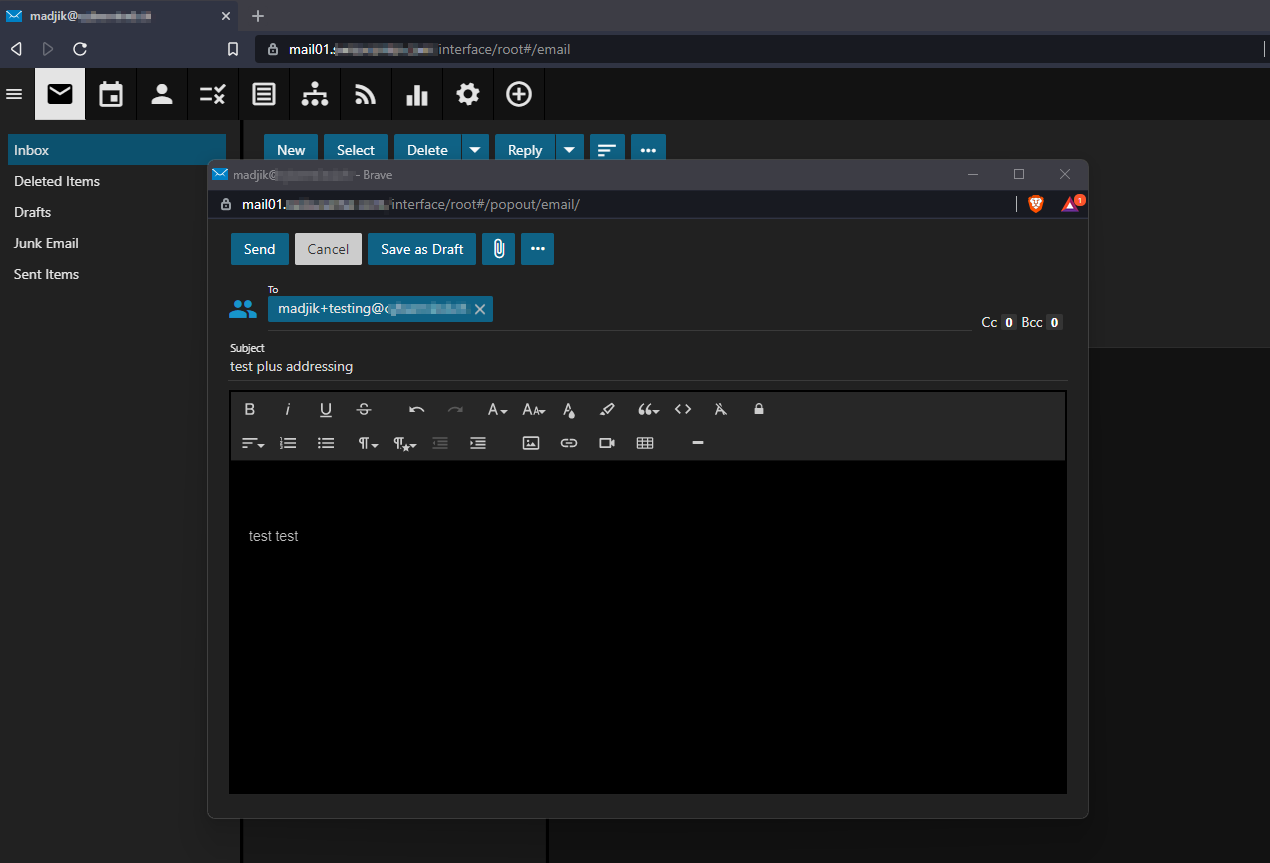The image size is (1270, 863).
Task: Click the attach file paperclip icon
Action: tap(498, 249)
